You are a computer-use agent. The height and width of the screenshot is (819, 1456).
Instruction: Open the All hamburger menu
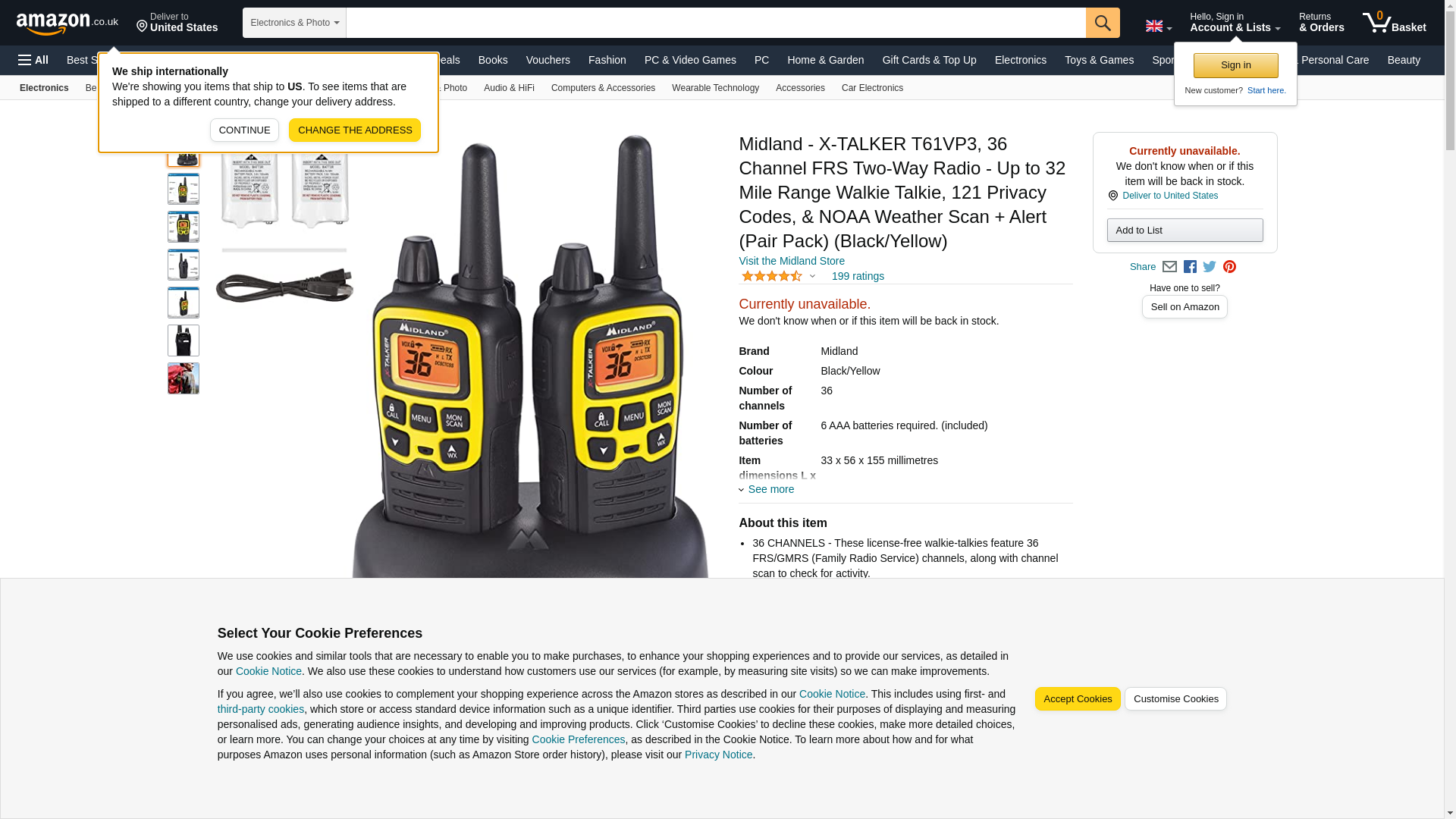pos(33,60)
